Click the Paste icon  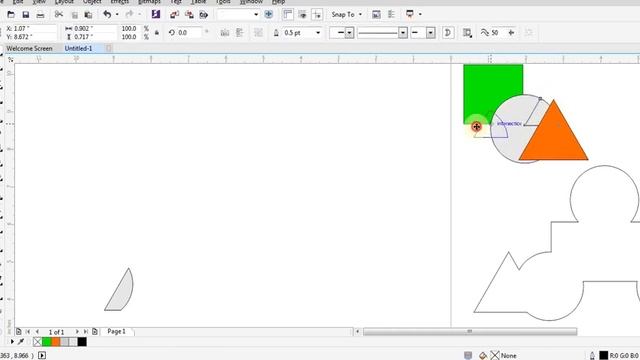[88, 15]
